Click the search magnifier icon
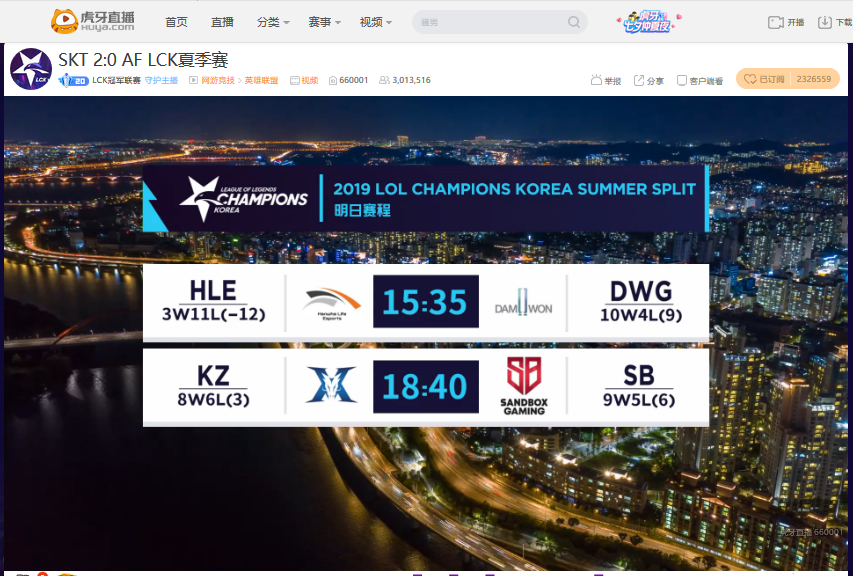Viewport: 853px width, 576px height. (x=574, y=22)
